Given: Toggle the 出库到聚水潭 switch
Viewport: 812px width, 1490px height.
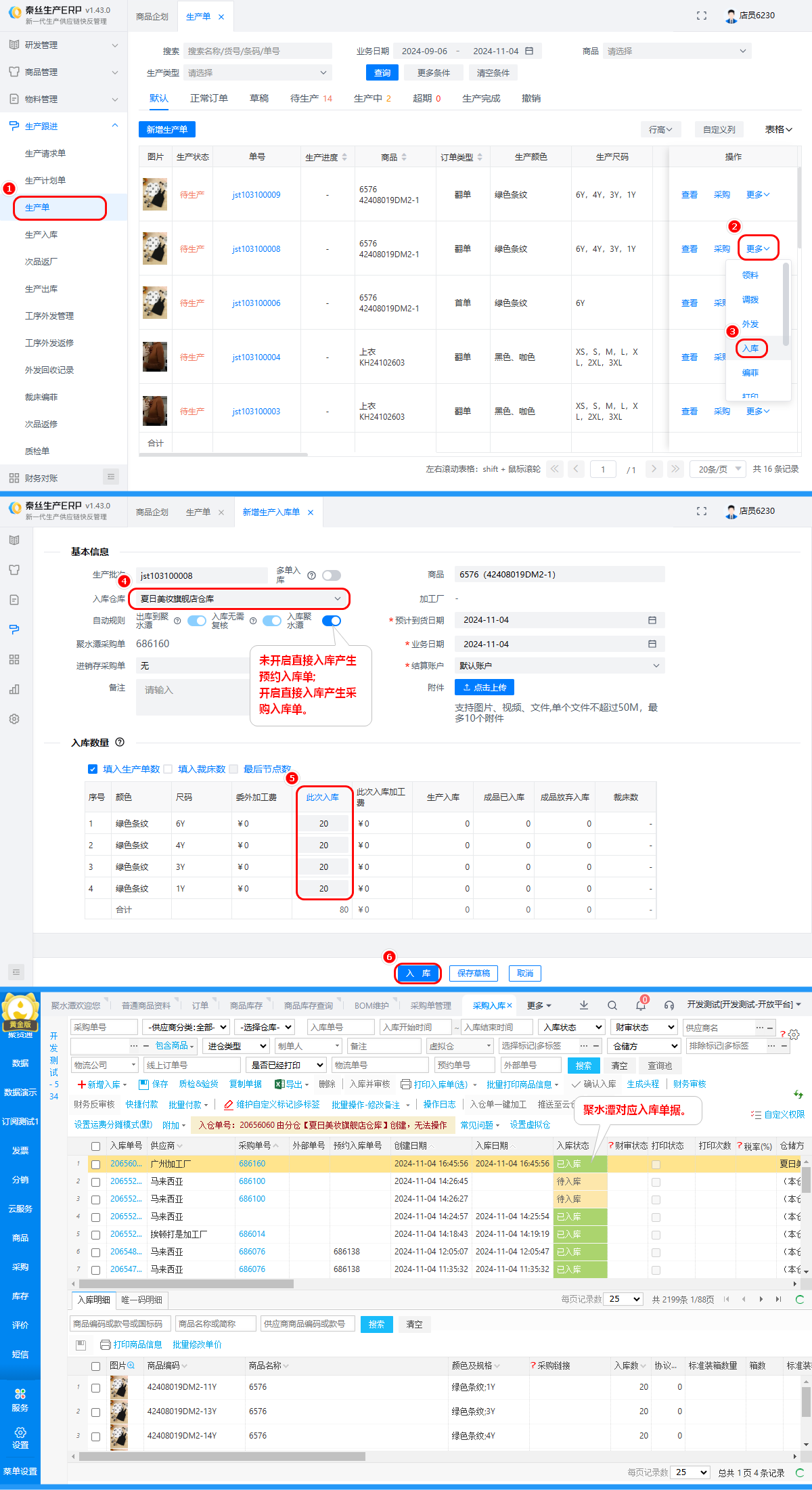Looking at the screenshot, I should [x=197, y=621].
